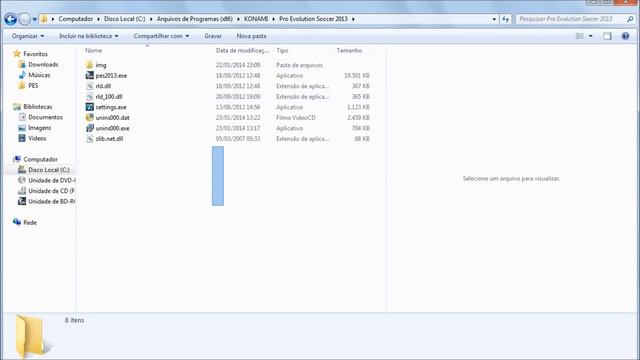640x360 pixels.
Task: Create a folder with Nova pasta
Action: coord(251,36)
